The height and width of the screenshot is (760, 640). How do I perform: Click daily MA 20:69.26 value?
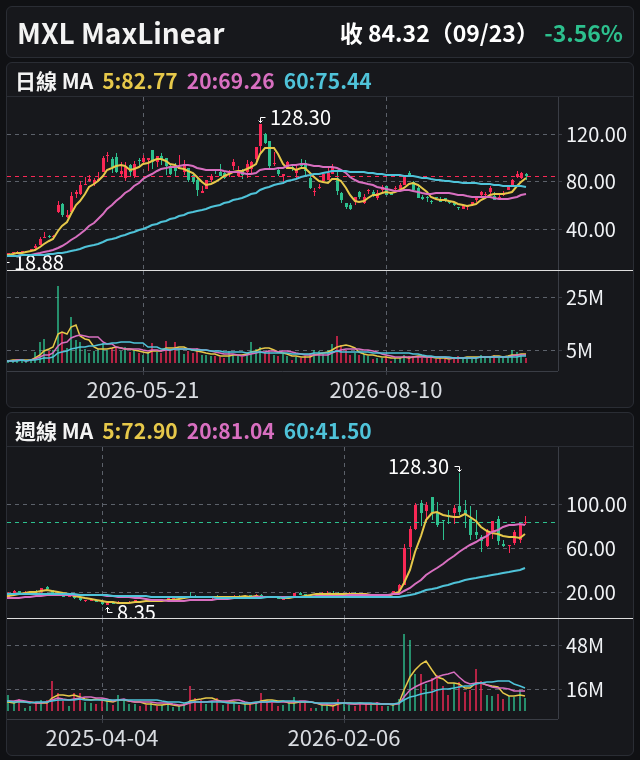[231, 81]
